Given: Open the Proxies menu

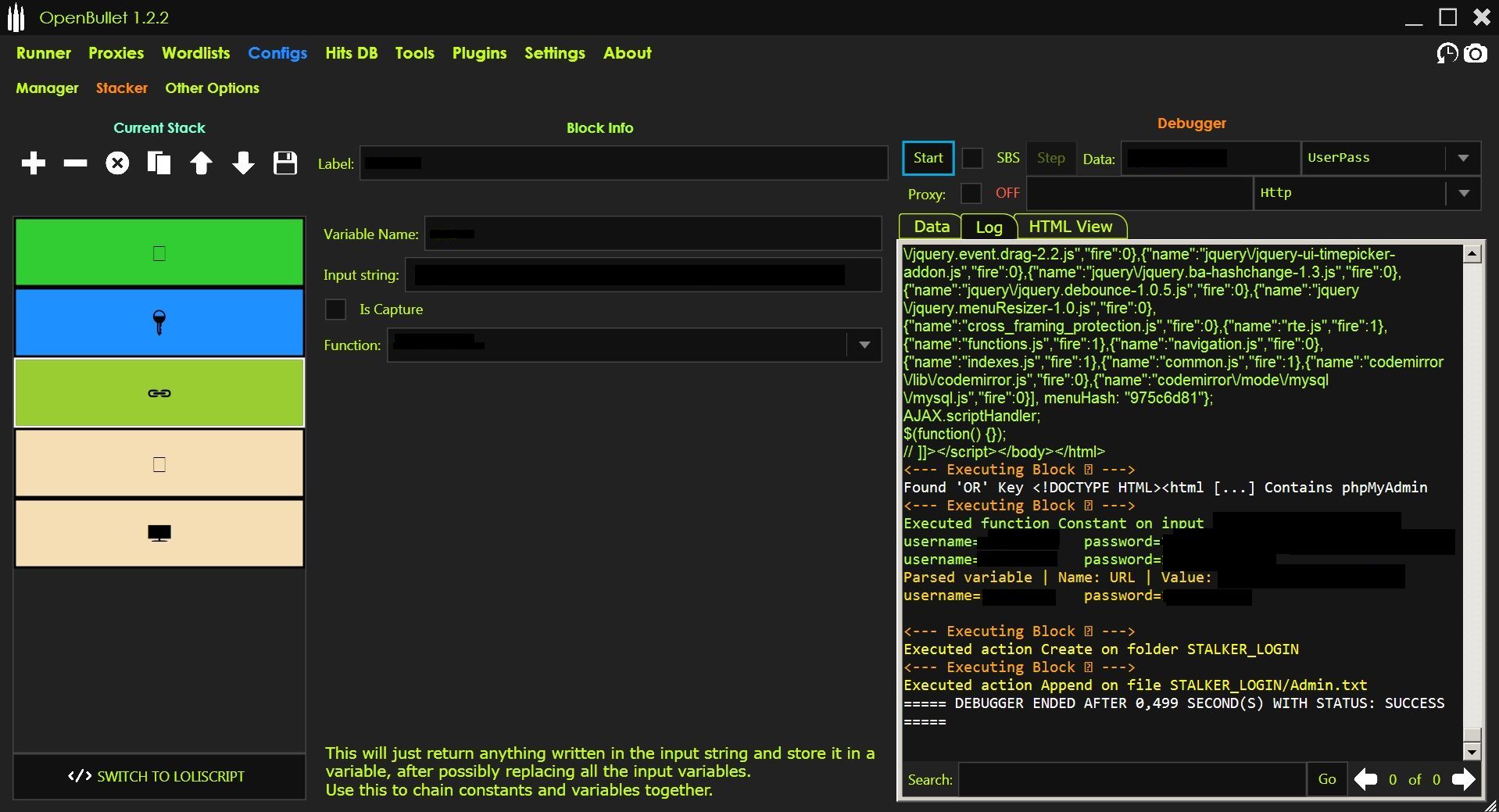Looking at the screenshot, I should pyautogui.click(x=116, y=53).
